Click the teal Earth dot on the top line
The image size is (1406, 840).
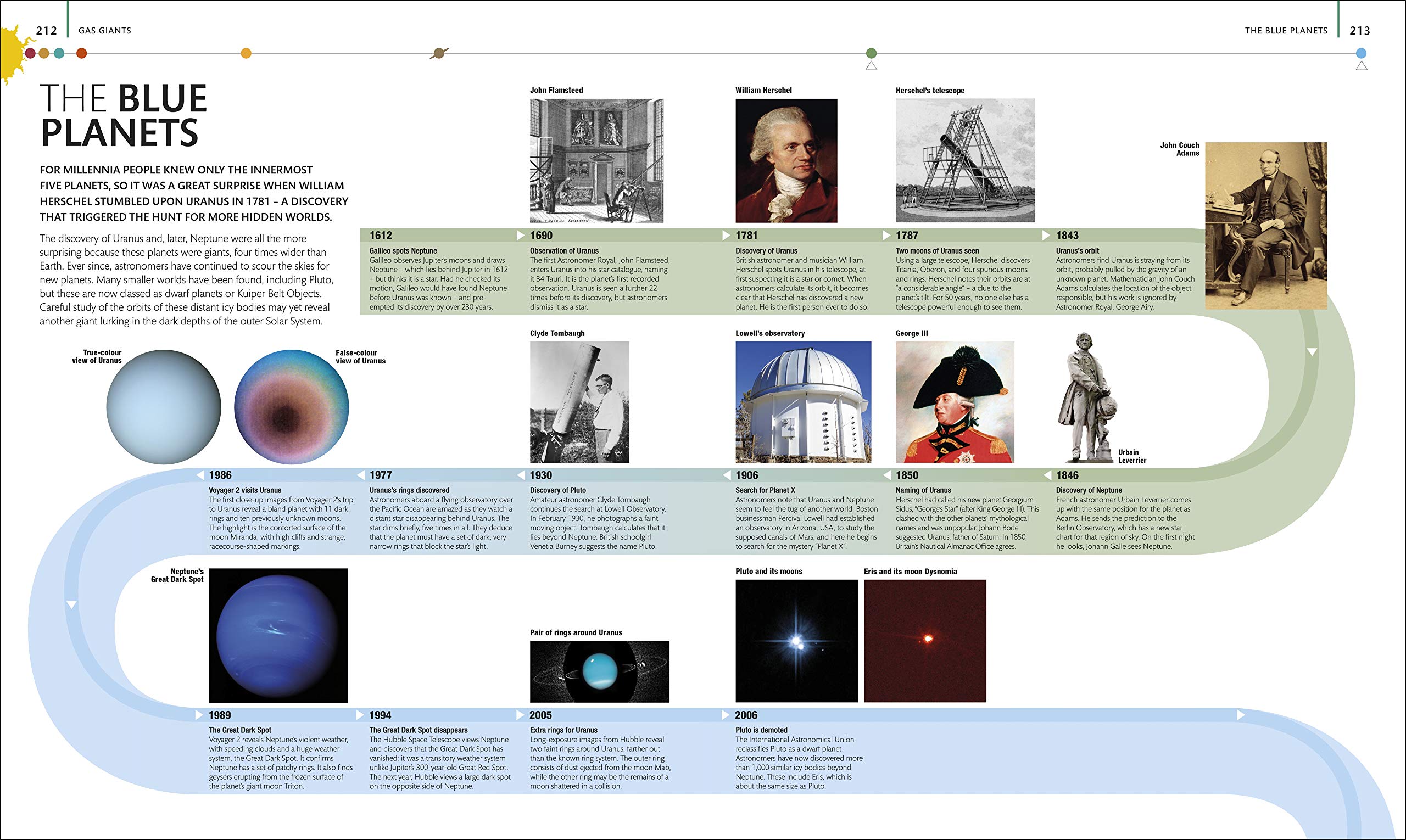coord(59,54)
